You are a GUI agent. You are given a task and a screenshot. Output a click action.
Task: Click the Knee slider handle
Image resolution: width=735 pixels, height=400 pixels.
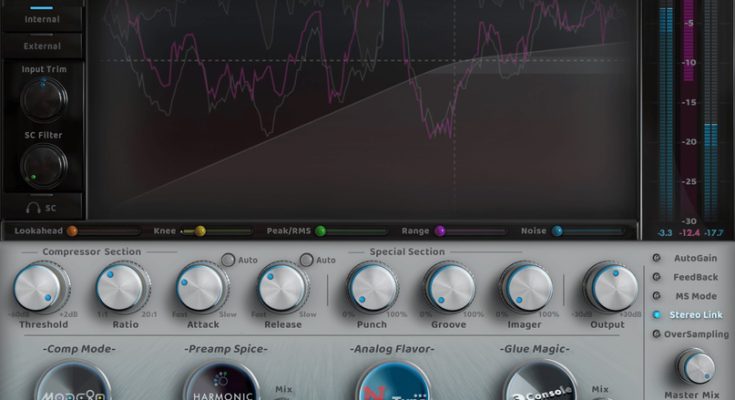(200, 231)
